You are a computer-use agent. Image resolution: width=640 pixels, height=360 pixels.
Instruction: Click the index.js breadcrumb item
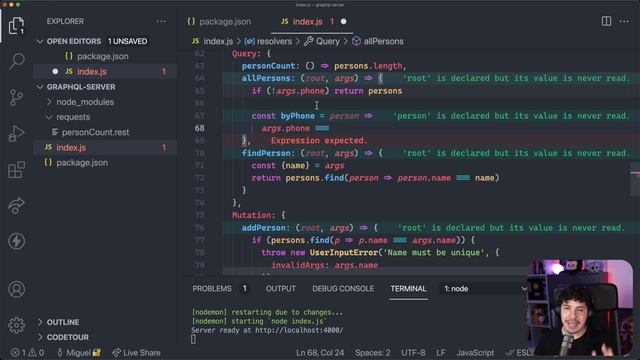coord(218,41)
